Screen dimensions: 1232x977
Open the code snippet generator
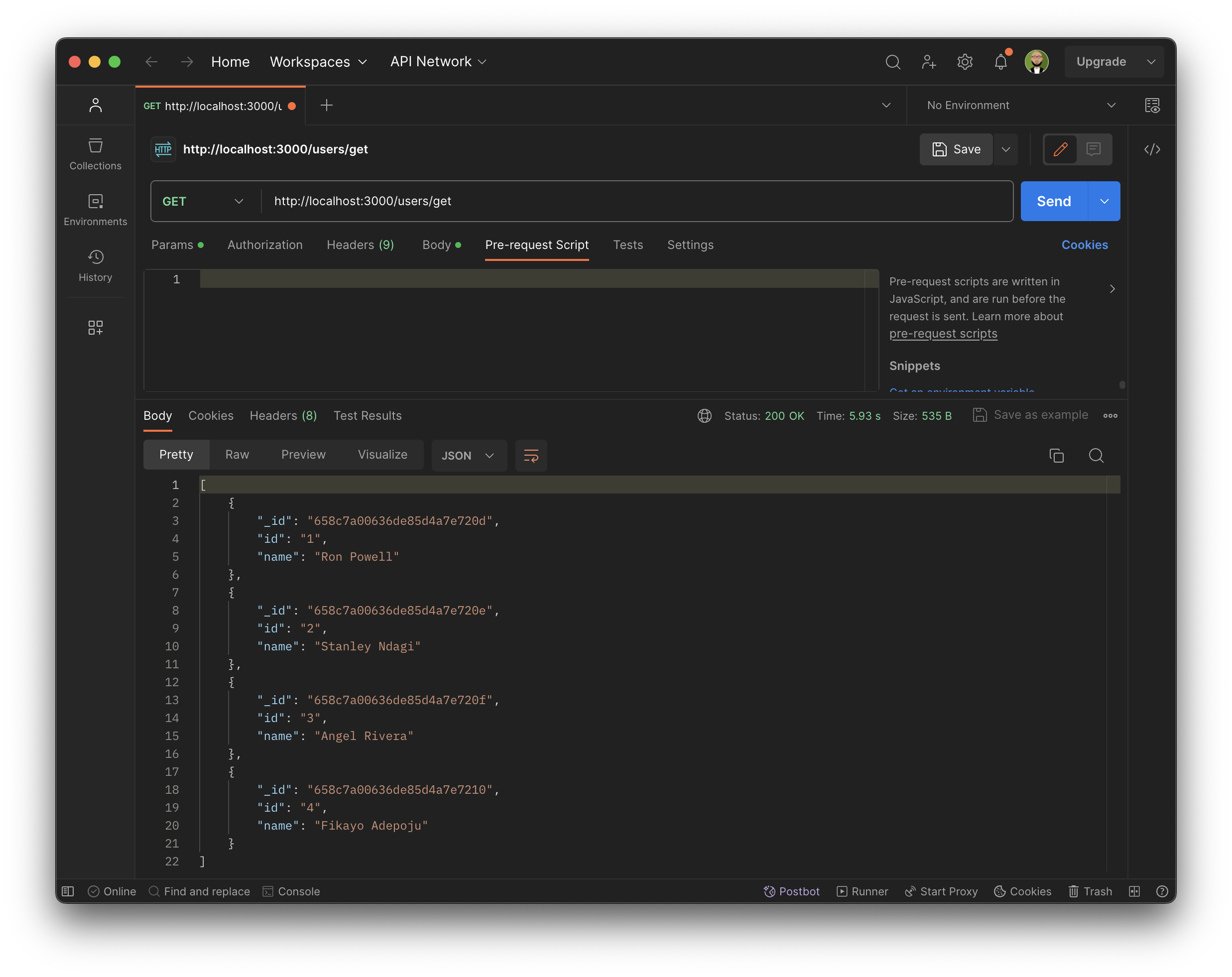[1152, 149]
